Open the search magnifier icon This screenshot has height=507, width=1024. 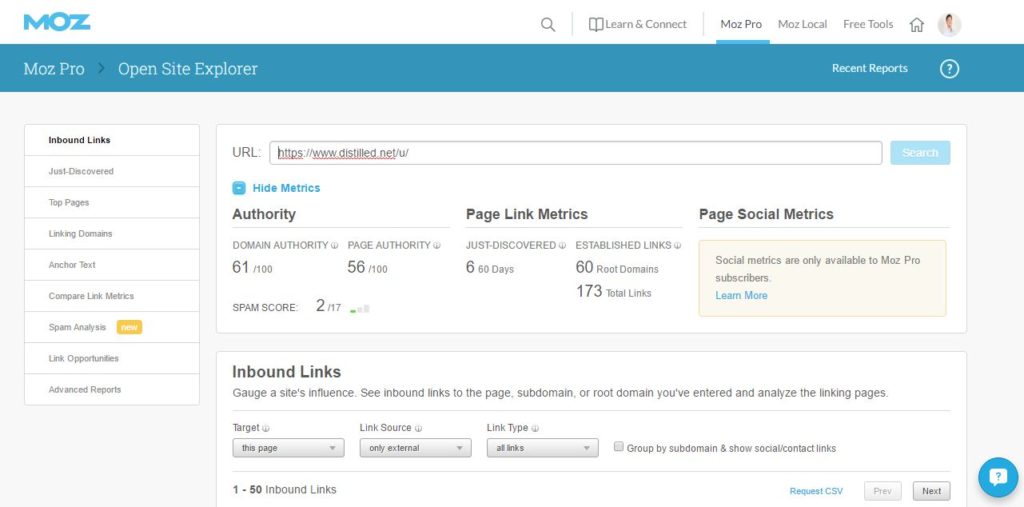(x=548, y=25)
